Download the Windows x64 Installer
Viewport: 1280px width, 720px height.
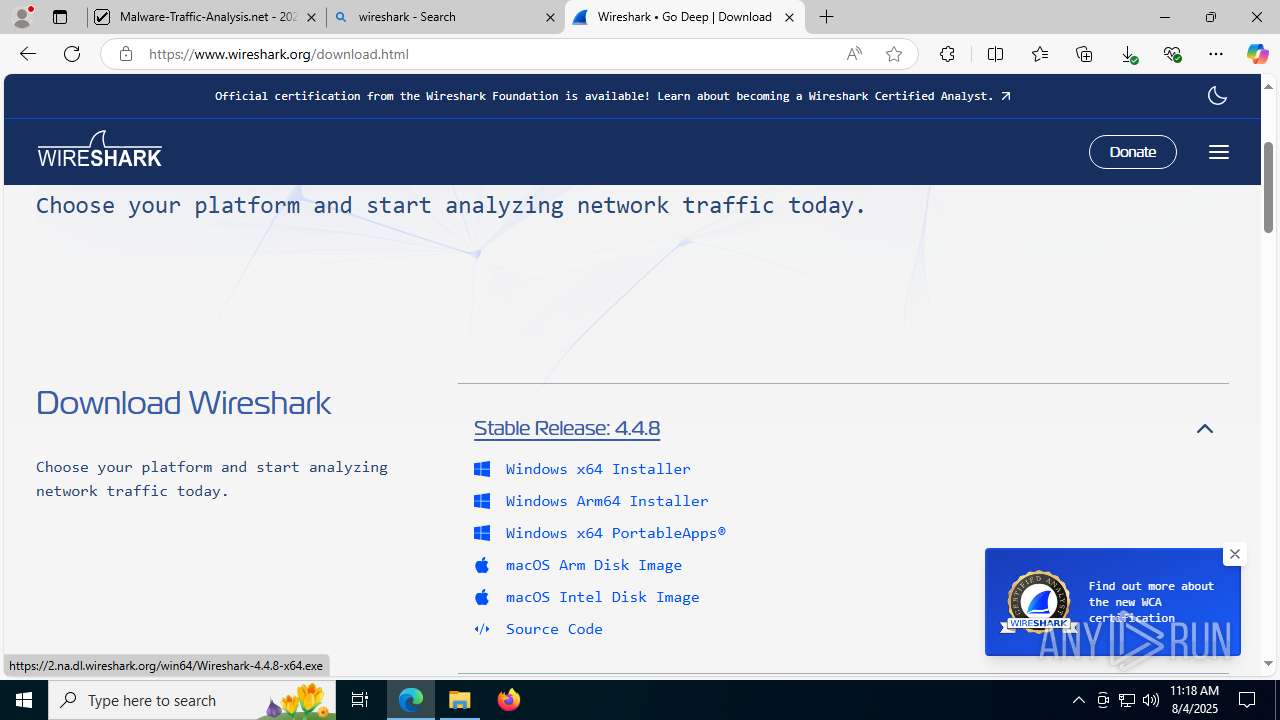tap(598, 469)
